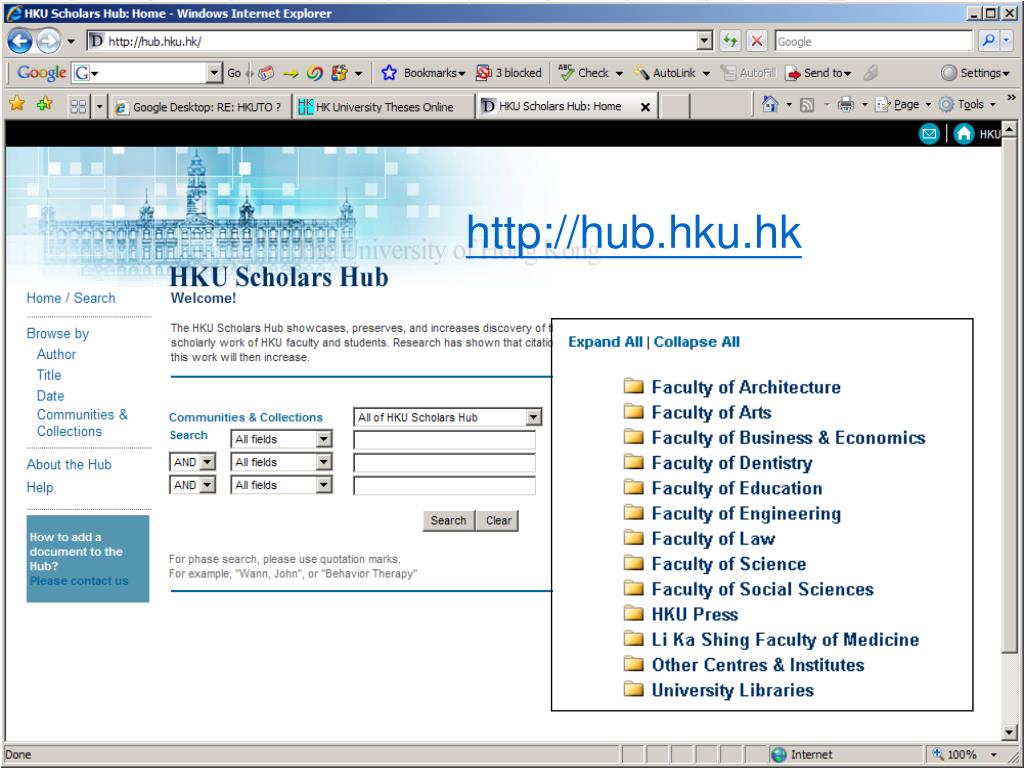The width and height of the screenshot is (1024, 768).
Task: Open the Faculty of Architecture folder icon
Action: [x=633, y=386]
